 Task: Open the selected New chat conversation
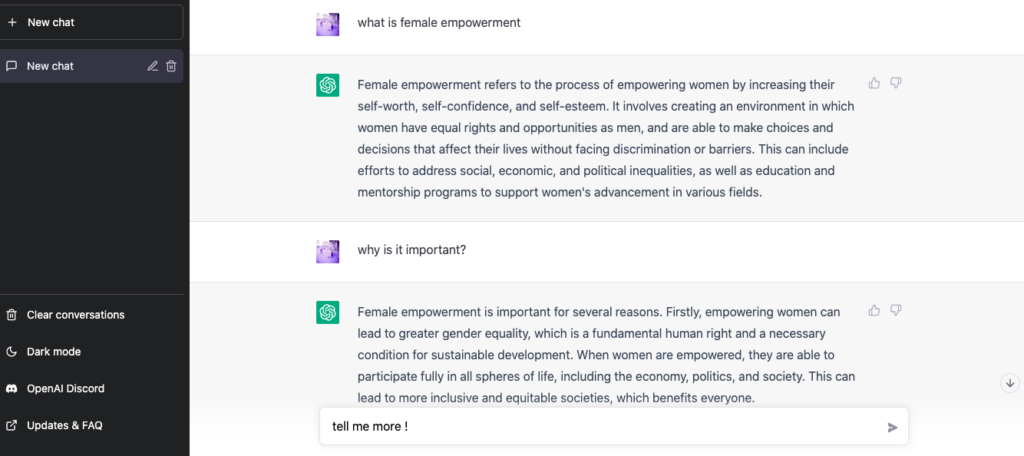point(91,66)
